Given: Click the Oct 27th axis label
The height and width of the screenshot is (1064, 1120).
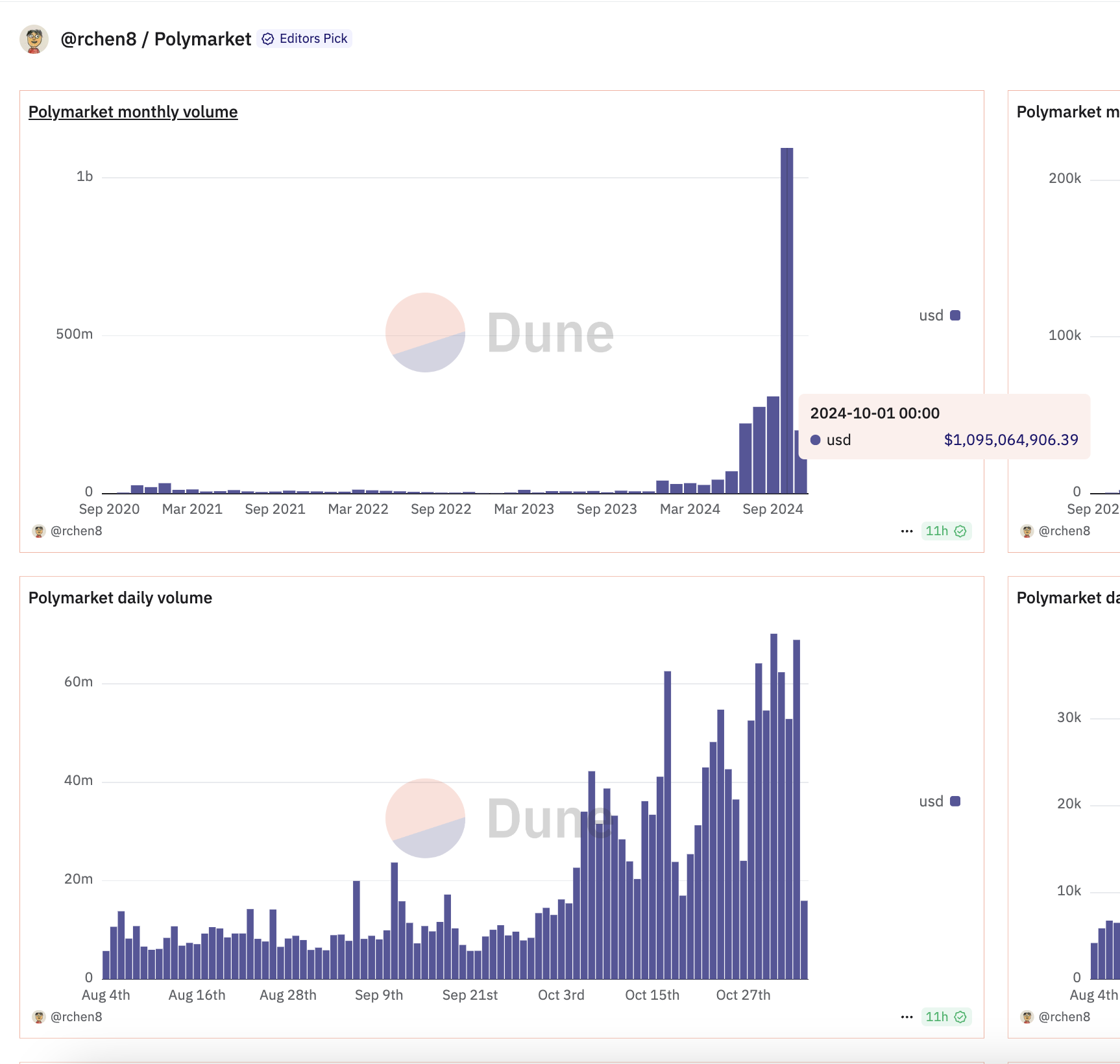Looking at the screenshot, I should coord(743,995).
